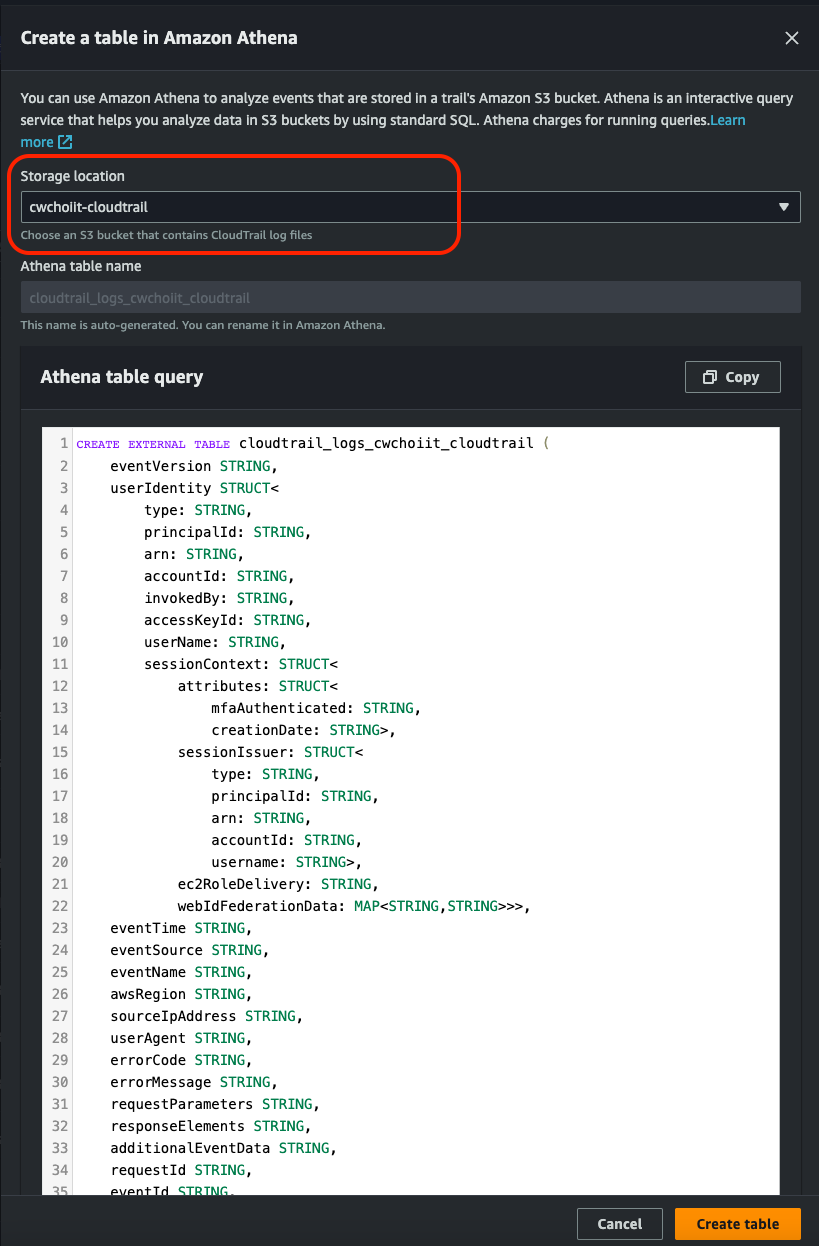
Task: Click the 'requestId STRING' line
Action: click(181, 1170)
